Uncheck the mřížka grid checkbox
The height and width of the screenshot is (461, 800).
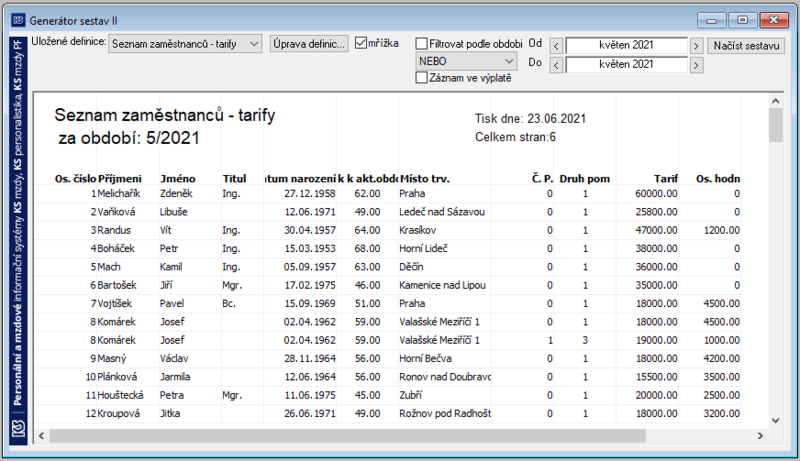[x=361, y=43]
